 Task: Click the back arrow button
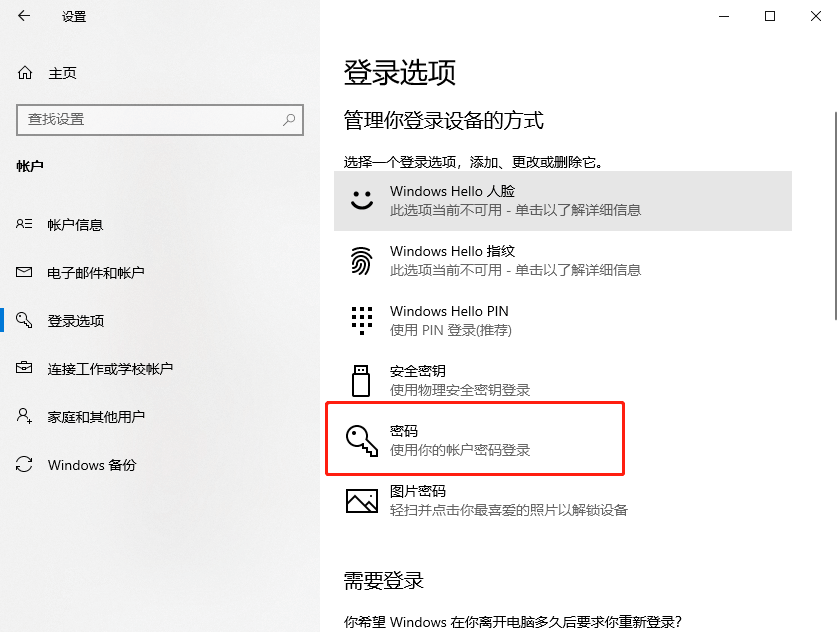point(22,16)
